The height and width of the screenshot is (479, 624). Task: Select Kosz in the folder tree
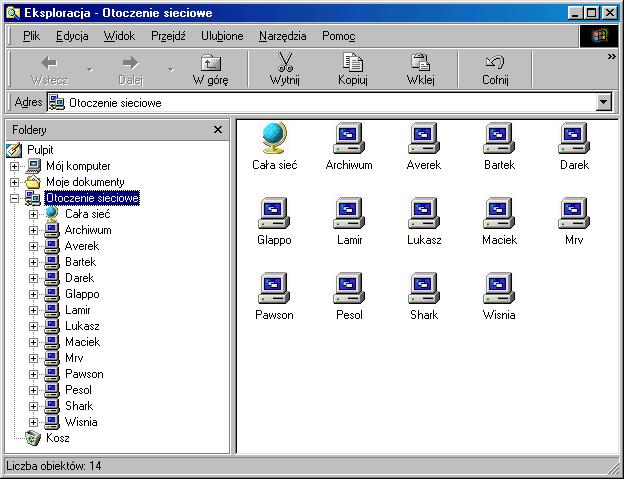tap(57, 438)
